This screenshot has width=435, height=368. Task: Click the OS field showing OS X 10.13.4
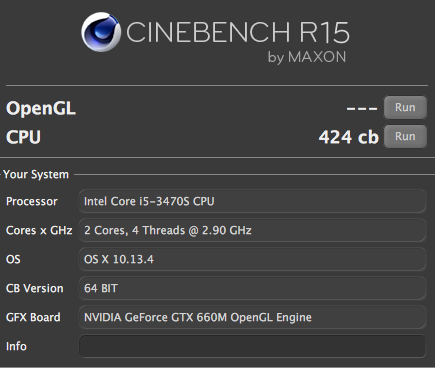(x=252, y=259)
